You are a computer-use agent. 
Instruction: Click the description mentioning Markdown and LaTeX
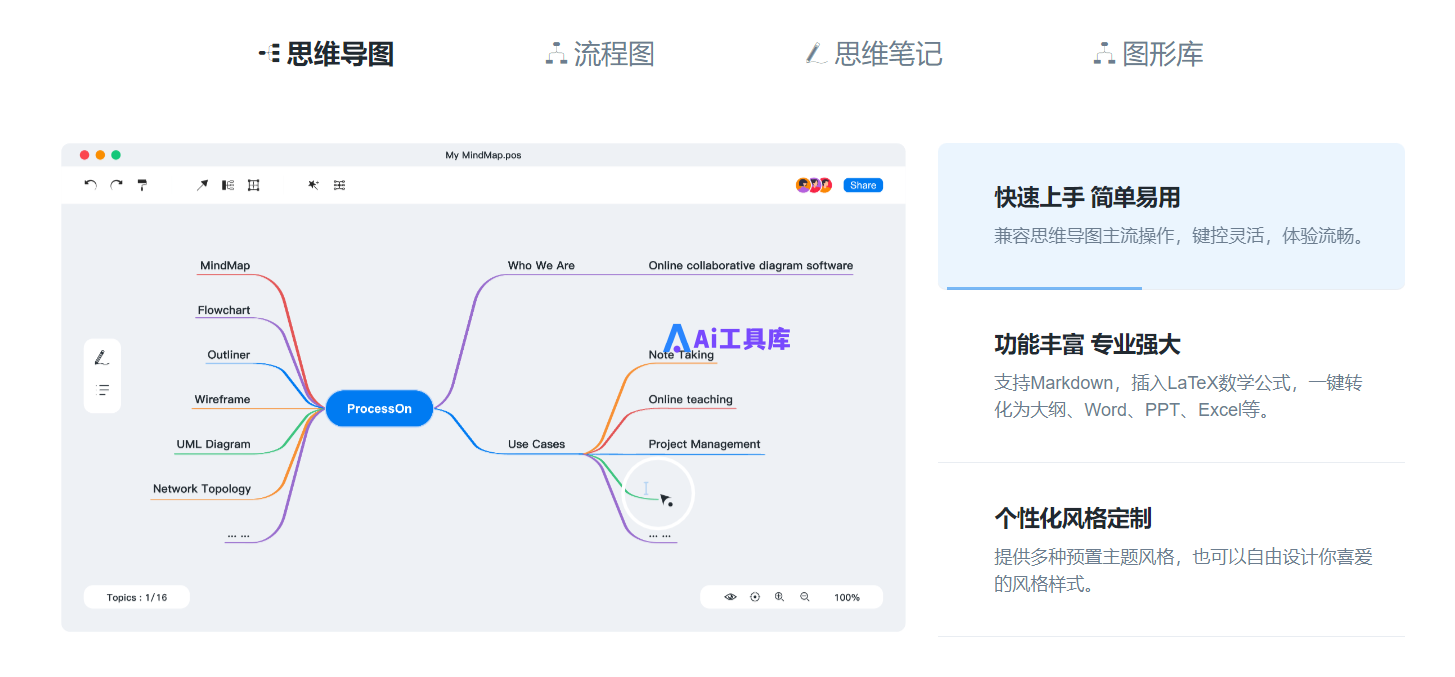click(x=1178, y=397)
